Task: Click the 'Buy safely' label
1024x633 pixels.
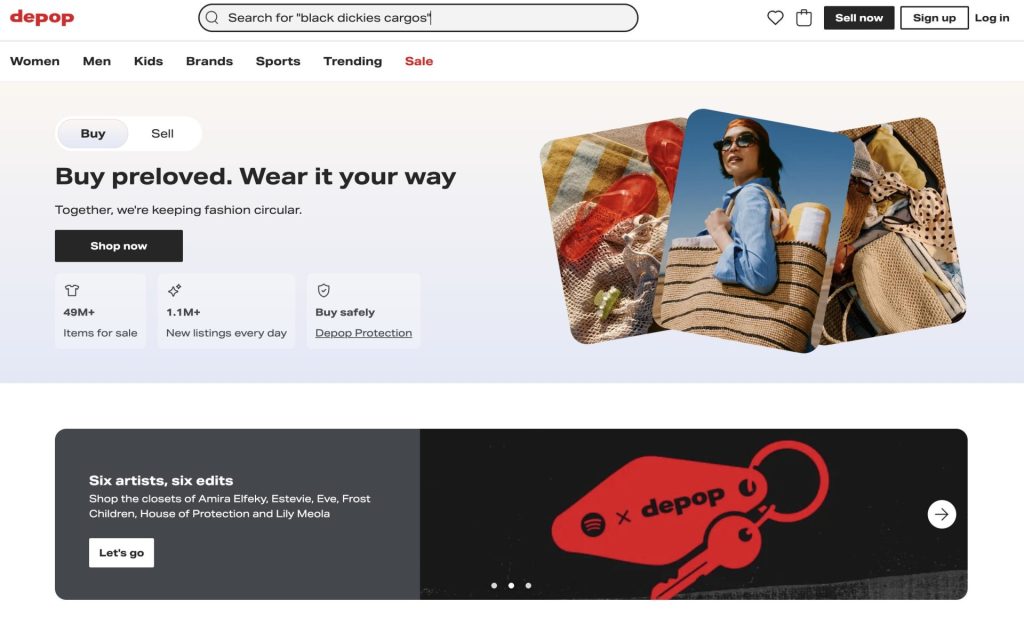Action: point(345,312)
